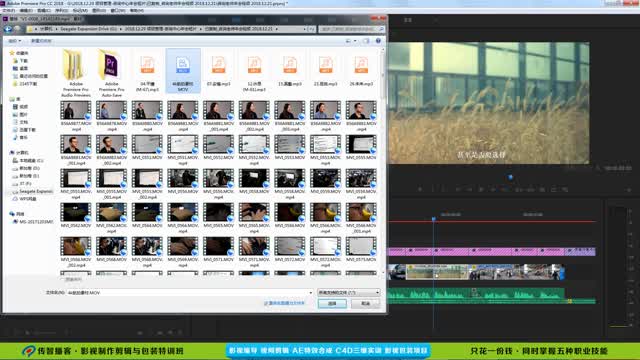Click the Open button in import dialog

tap(332, 304)
